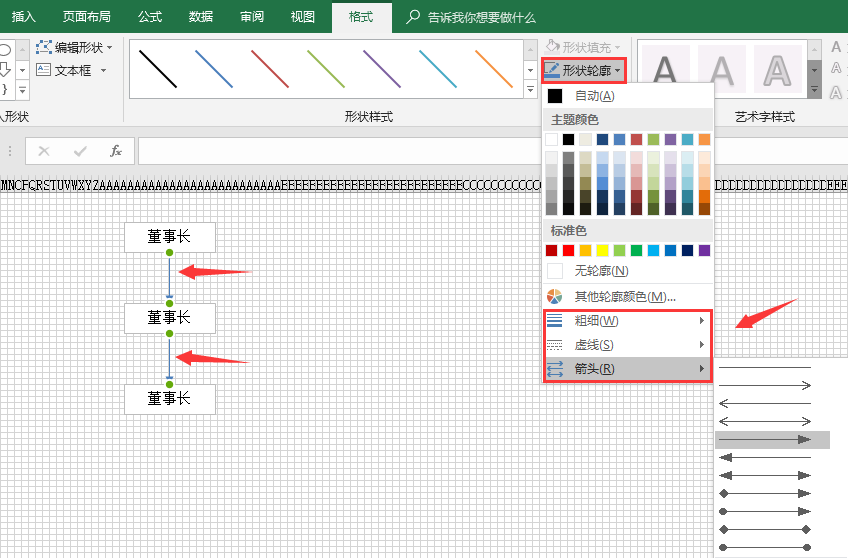Expand the WordArt styles gallery More arrow
The width and height of the screenshot is (848, 558).
coord(814,89)
